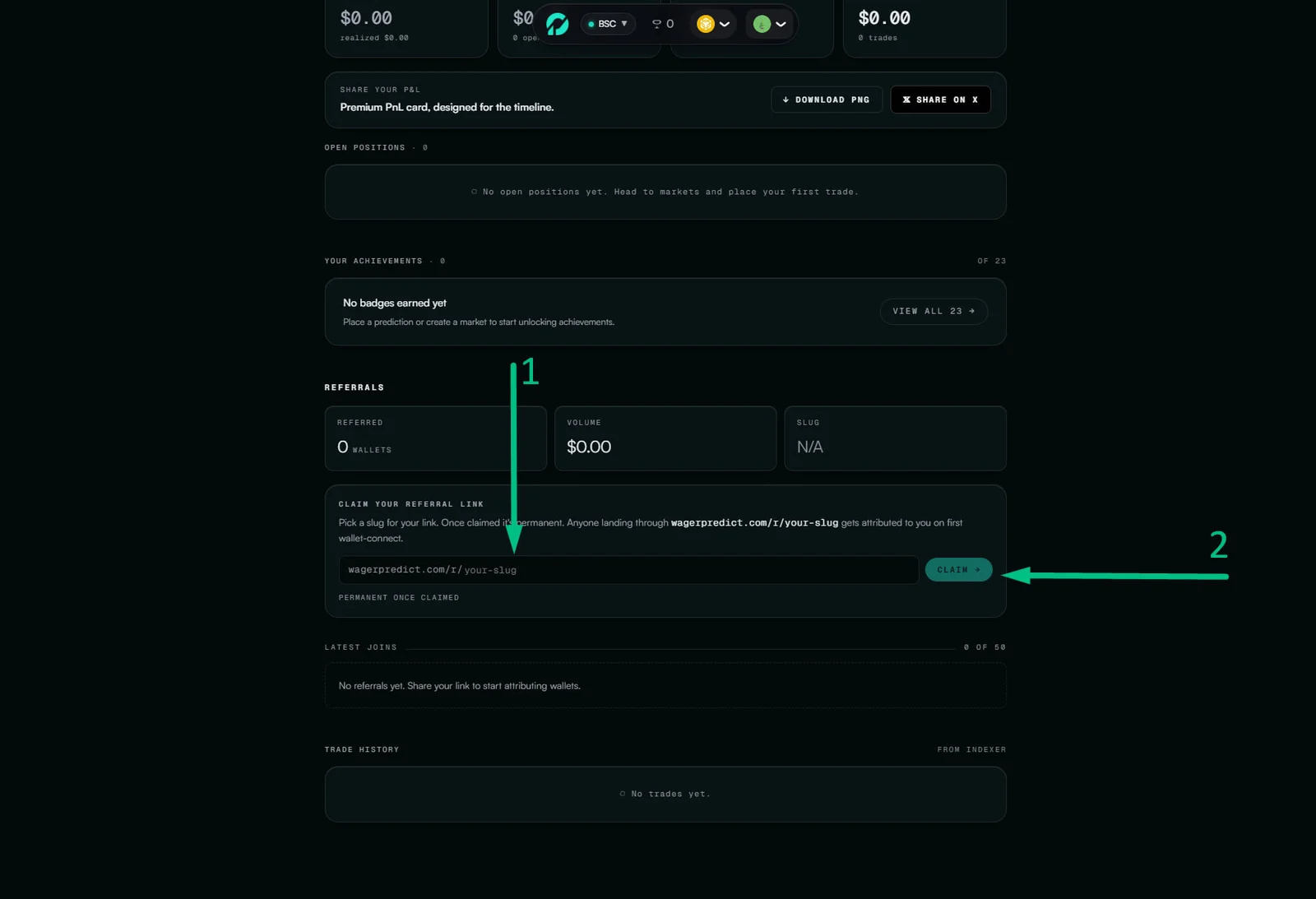1316x899 pixels.
Task: View all 23 achievements
Action: (934, 311)
